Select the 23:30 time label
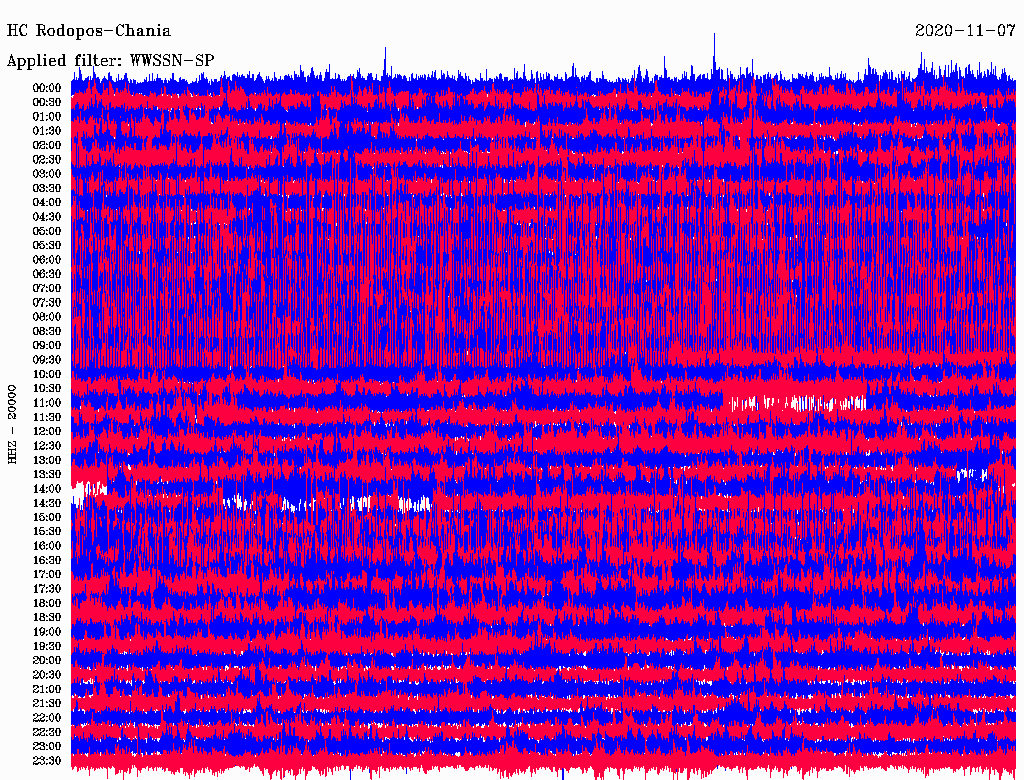Viewport: 1024px width, 780px height. point(47,761)
